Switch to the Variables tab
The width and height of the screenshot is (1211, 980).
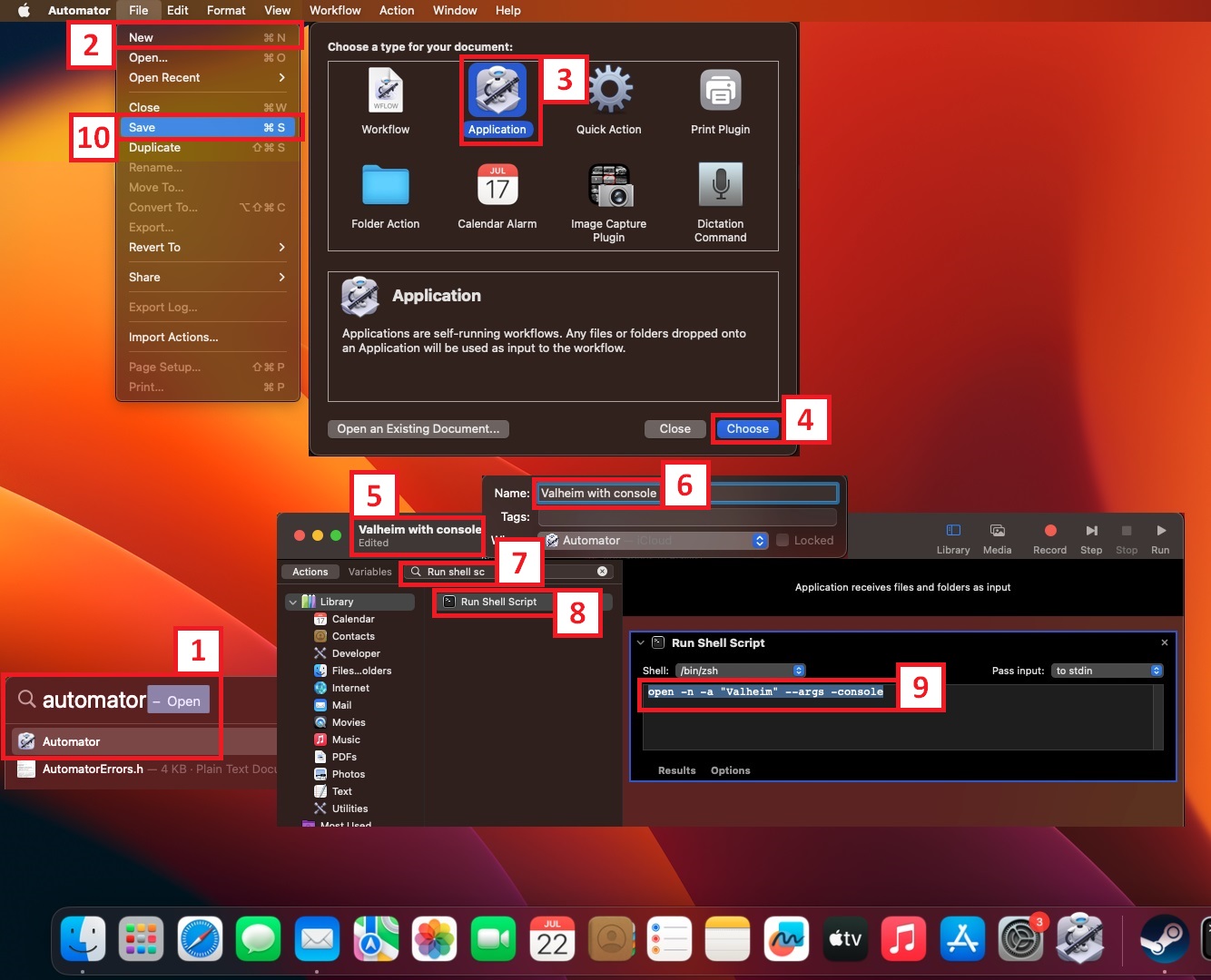pos(370,572)
